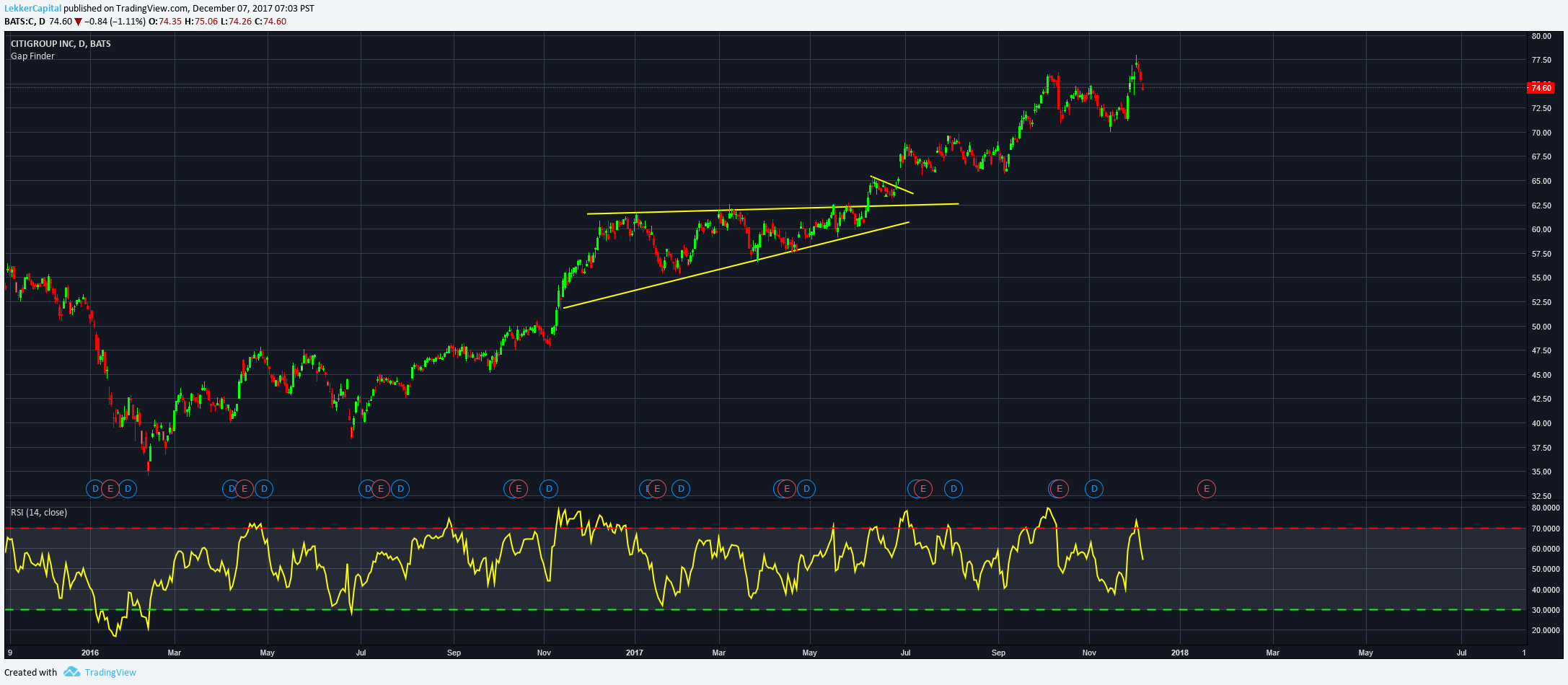Click the TradingView cloud logo icon
Viewport: 1568px width, 685px height.
(x=71, y=672)
